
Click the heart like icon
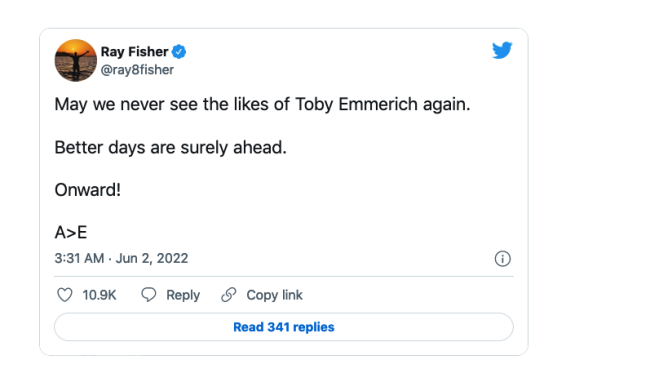pyautogui.click(x=65, y=295)
